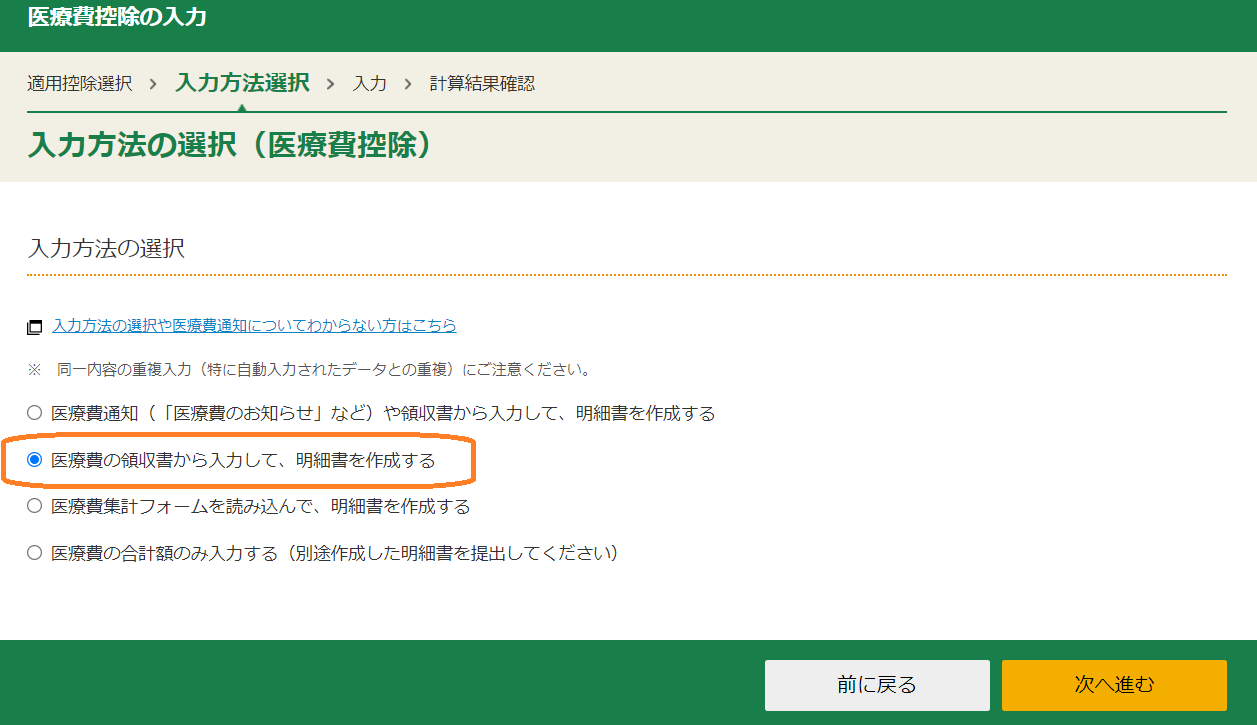Select the 医療費通知や領収書から入力 radio option

(35, 413)
